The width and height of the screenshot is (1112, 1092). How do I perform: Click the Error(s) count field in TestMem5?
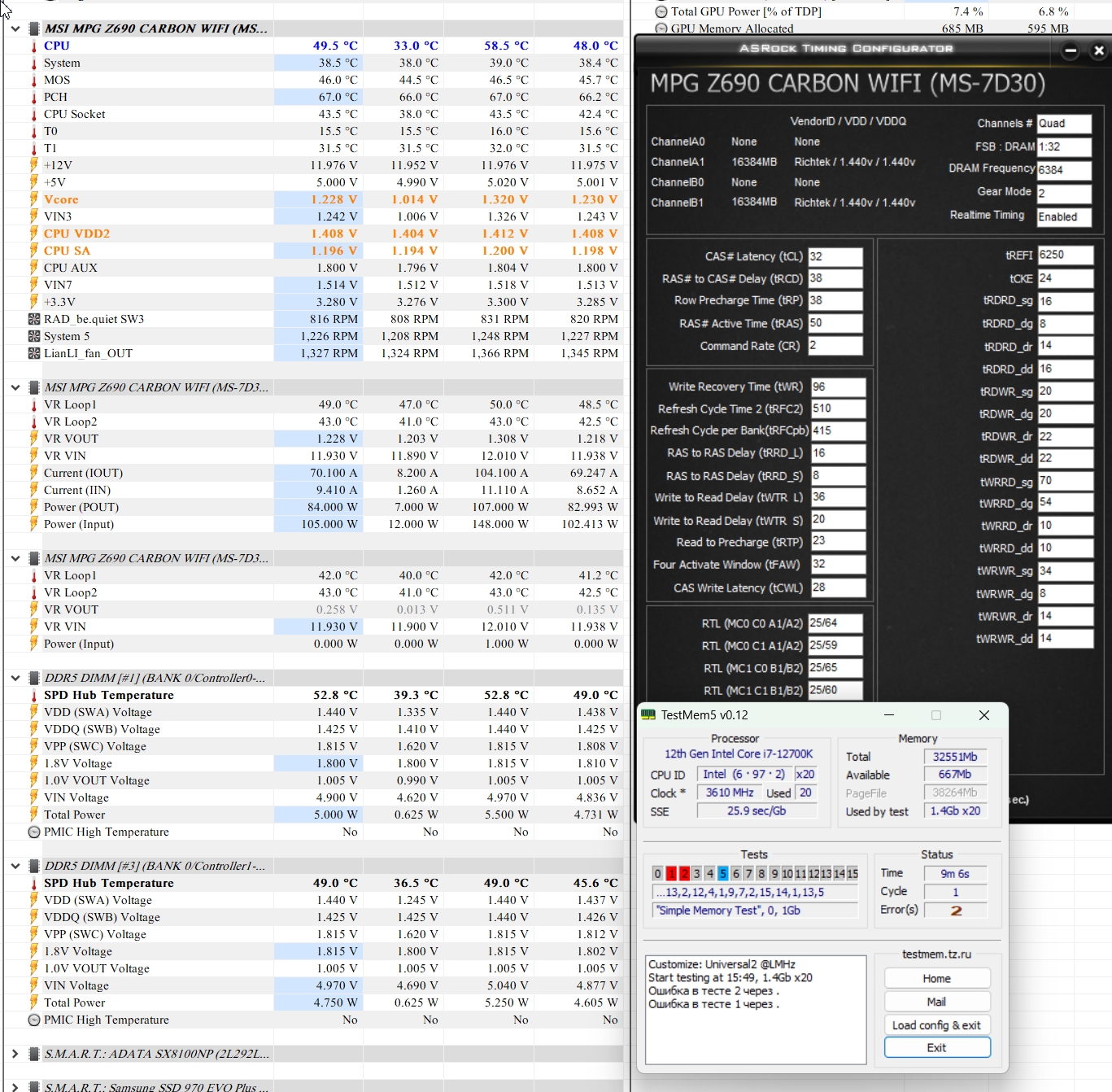click(956, 911)
